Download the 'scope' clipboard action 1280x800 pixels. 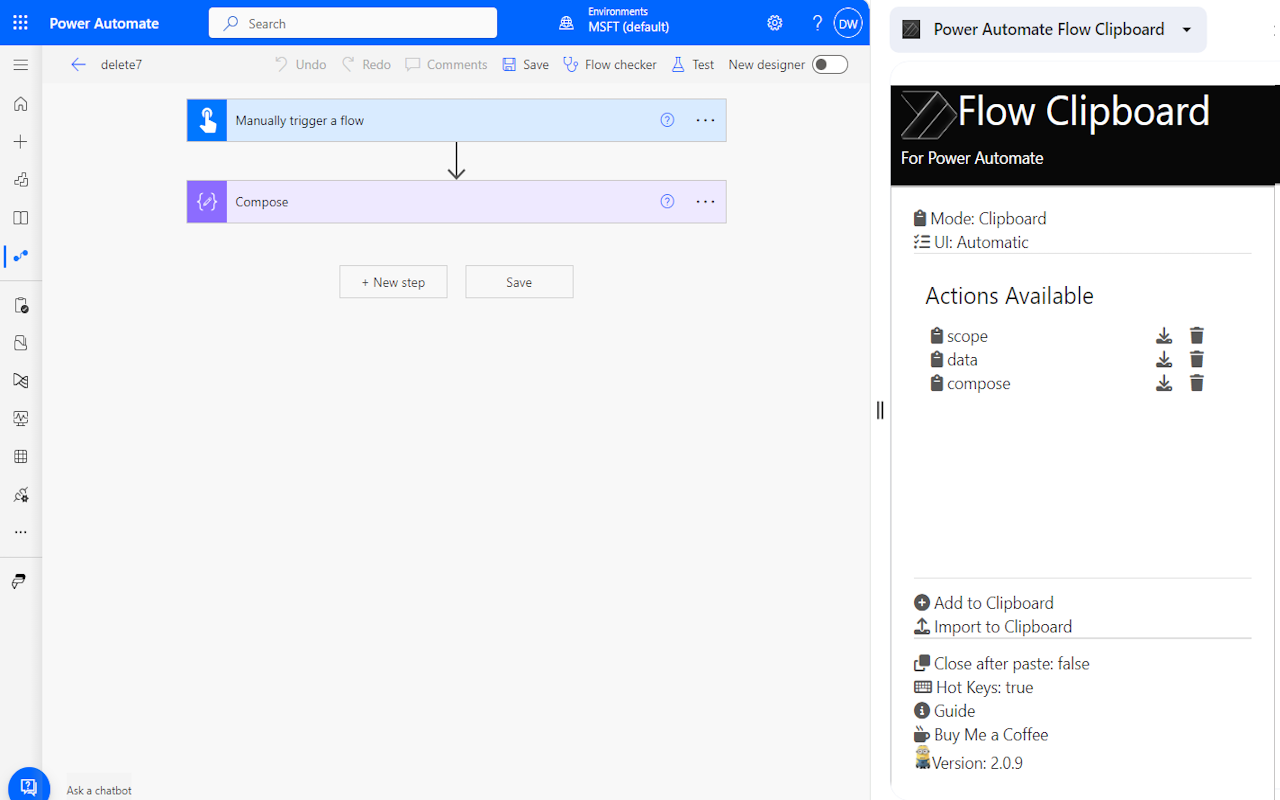click(1163, 335)
